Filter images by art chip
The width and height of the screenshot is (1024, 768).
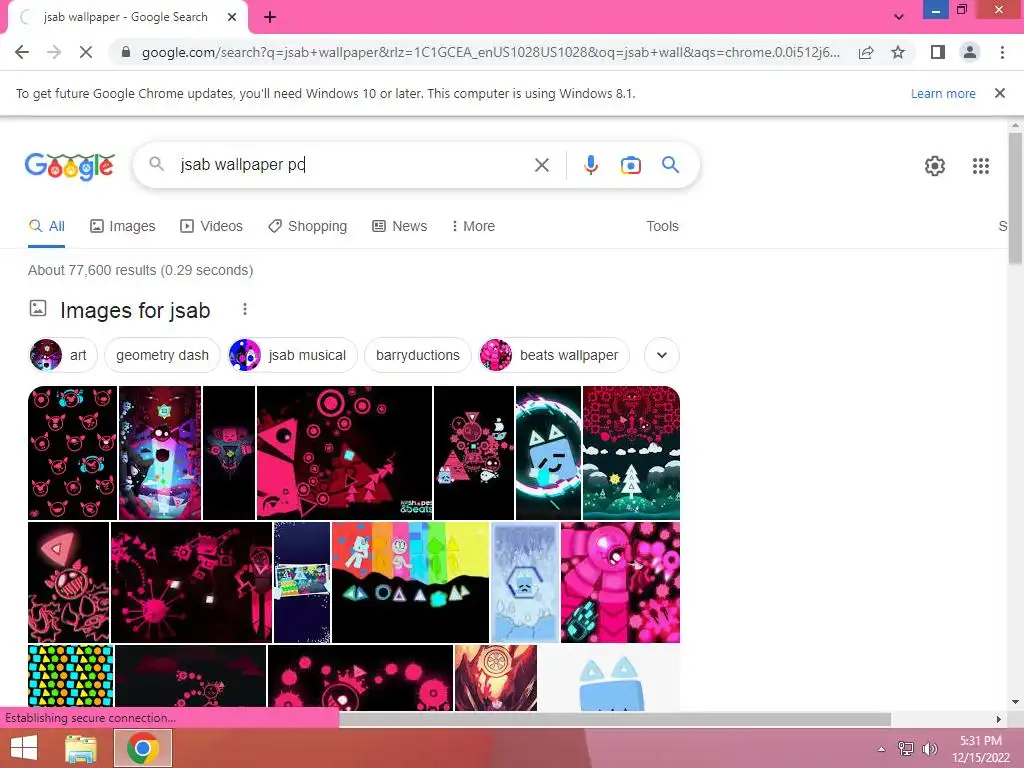63,355
